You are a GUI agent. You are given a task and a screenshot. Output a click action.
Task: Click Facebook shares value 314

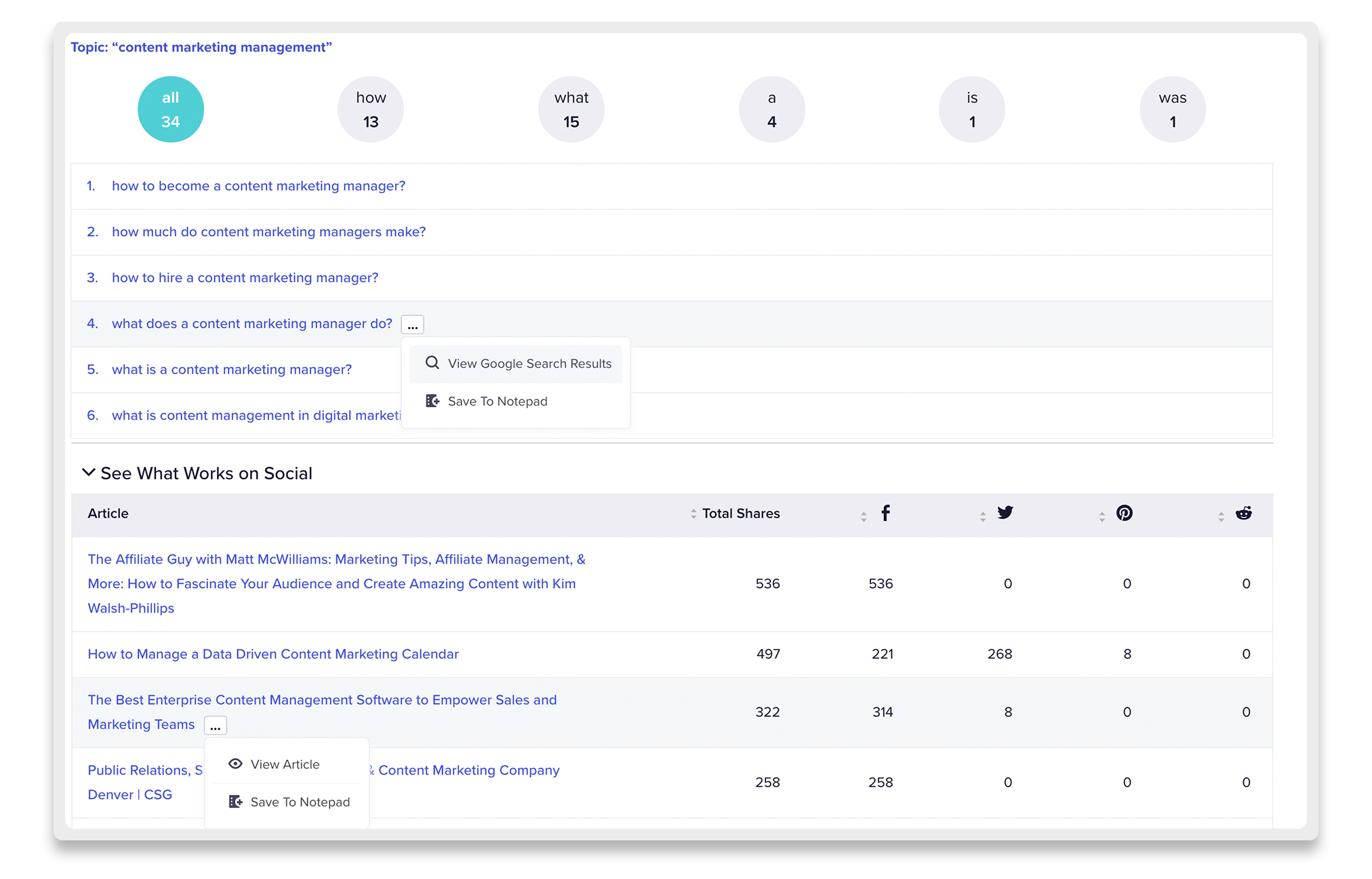tap(882, 712)
